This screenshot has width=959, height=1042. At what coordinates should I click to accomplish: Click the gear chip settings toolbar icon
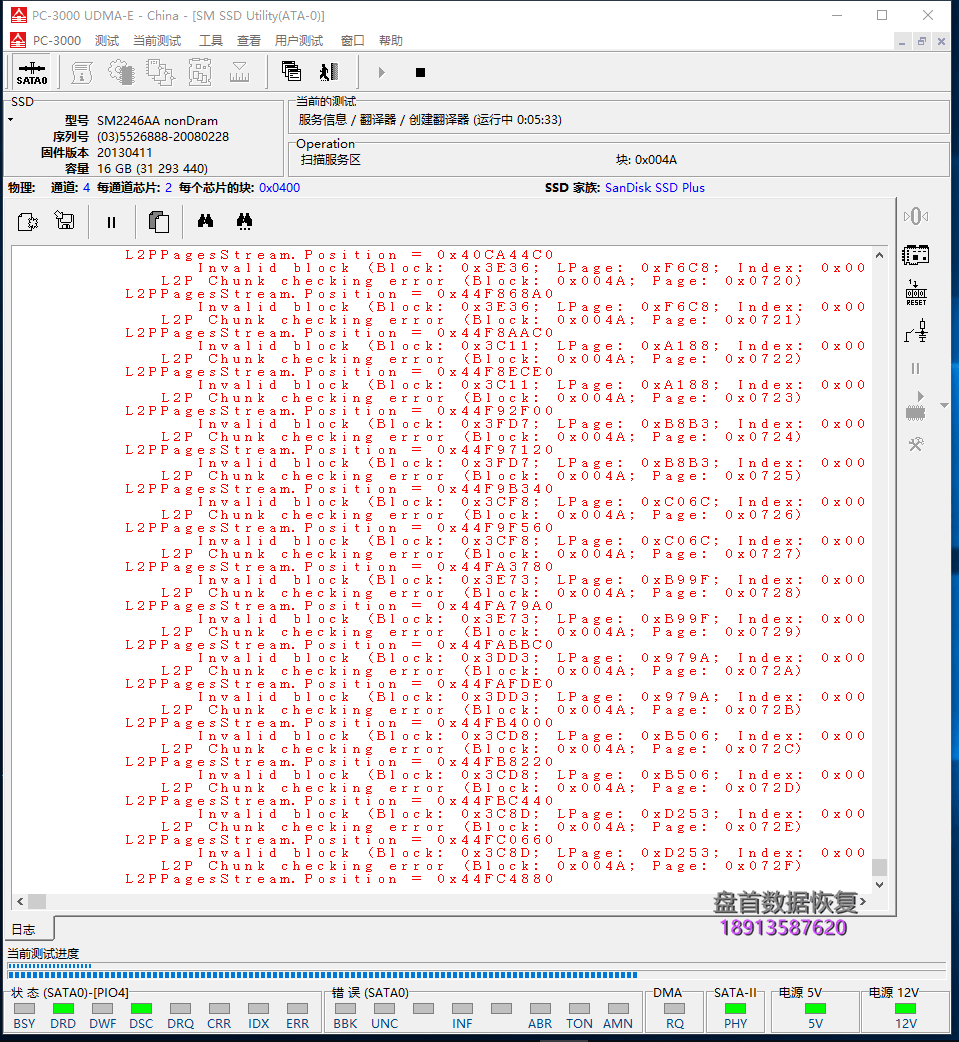click(x=121, y=72)
